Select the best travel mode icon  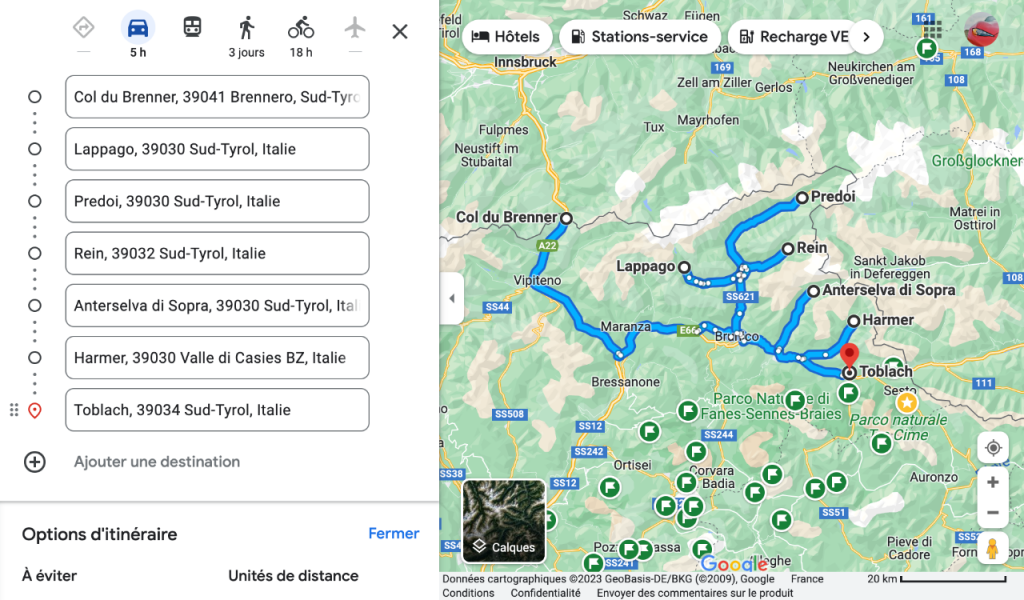pyautogui.click(x=84, y=28)
